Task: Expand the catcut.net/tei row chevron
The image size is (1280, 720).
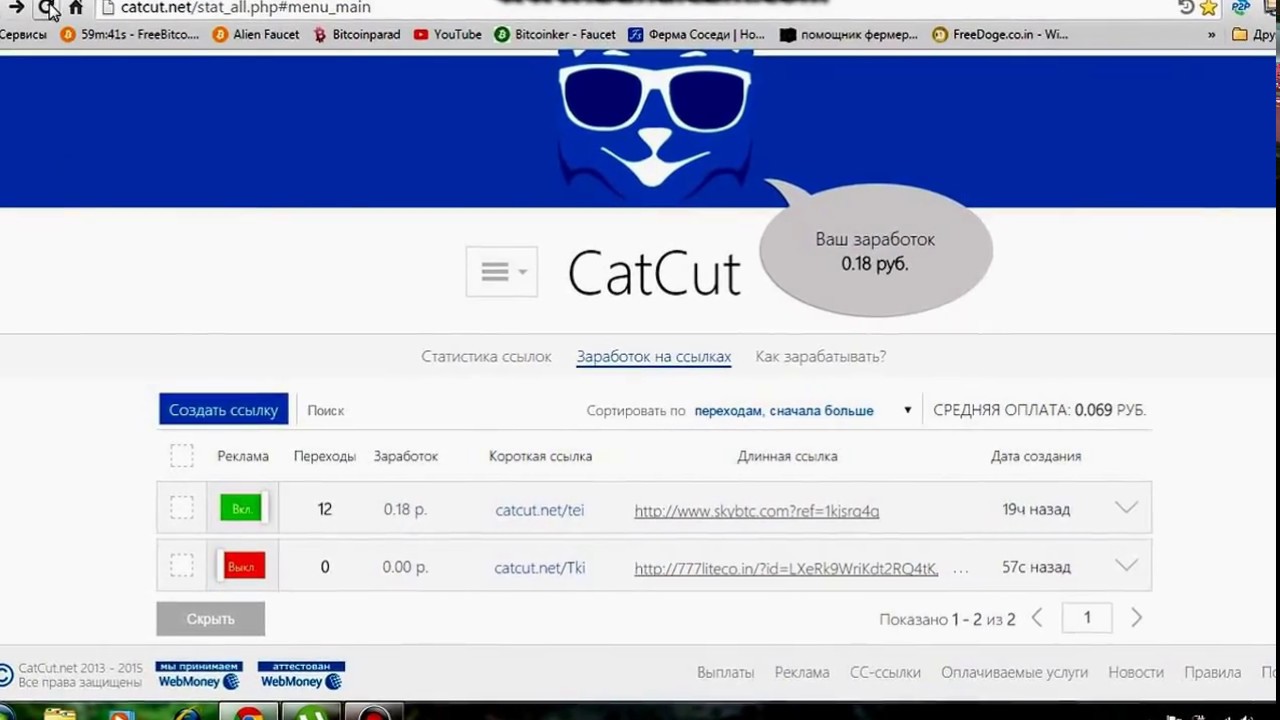Action: [x=1126, y=508]
